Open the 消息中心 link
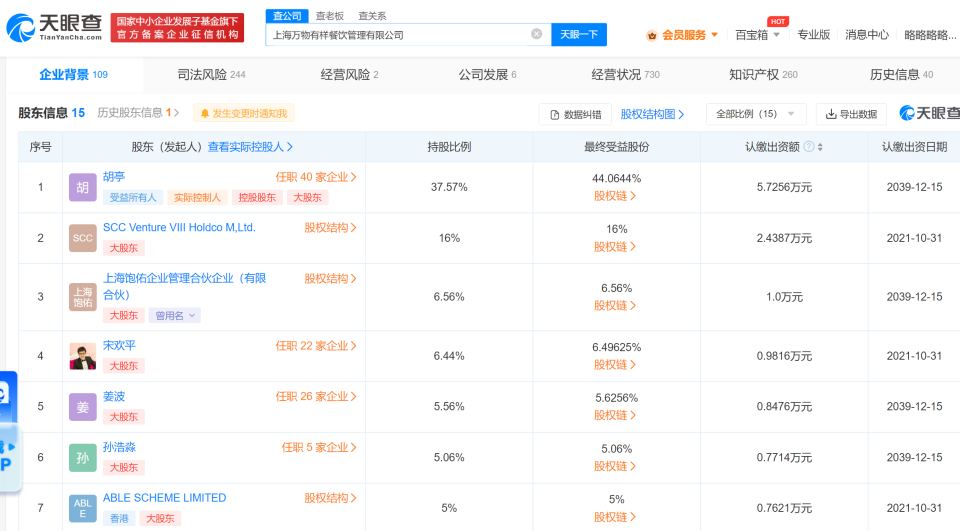 867,35
